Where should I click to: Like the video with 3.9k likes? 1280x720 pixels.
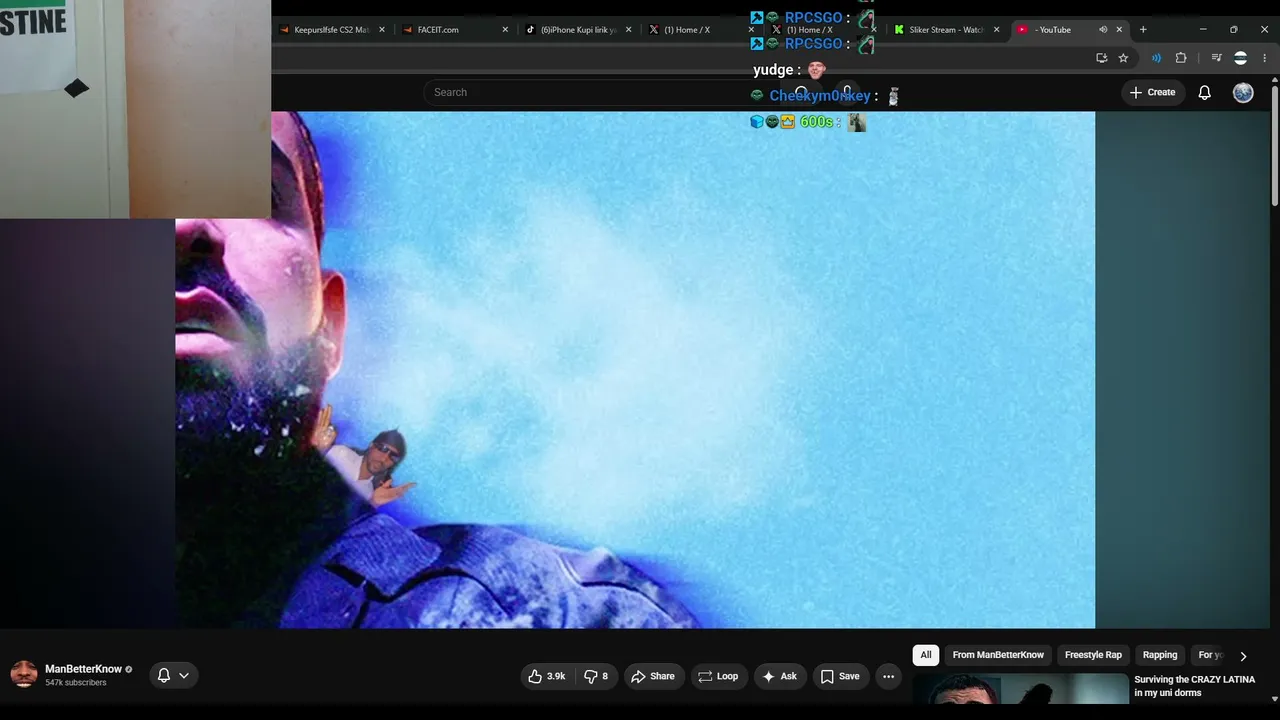(548, 676)
